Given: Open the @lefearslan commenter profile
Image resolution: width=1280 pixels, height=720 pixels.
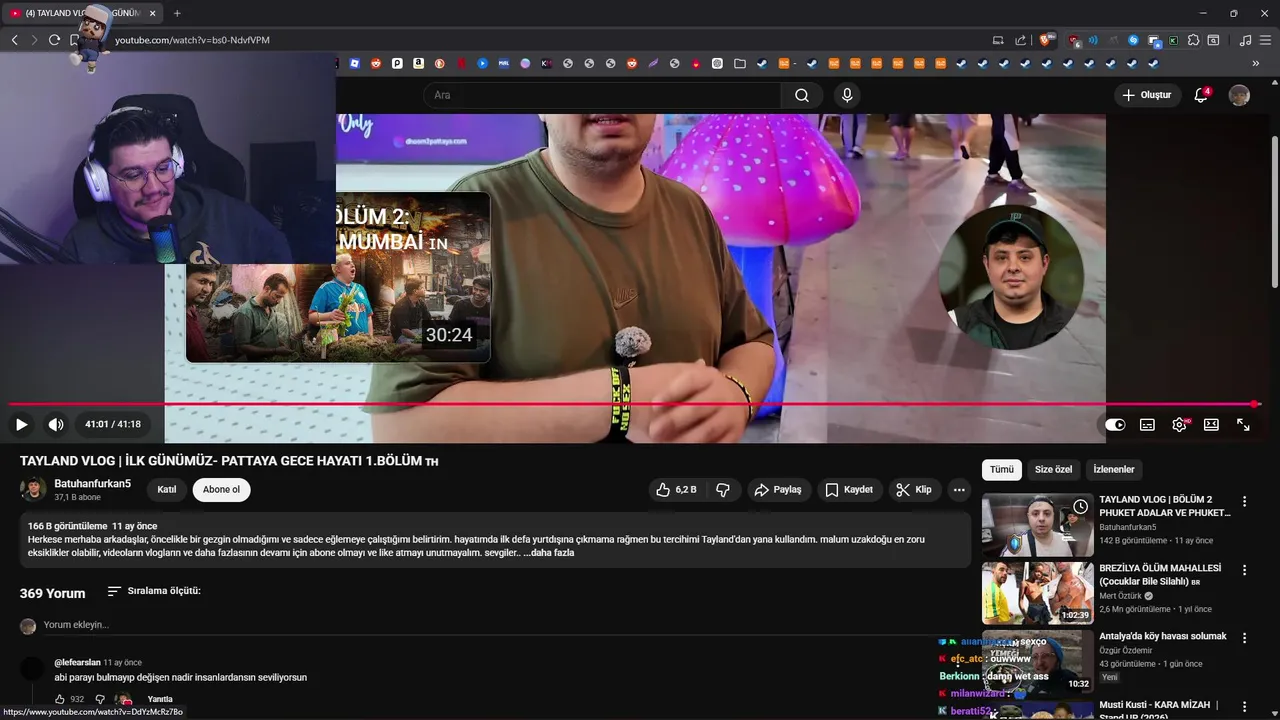Looking at the screenshot, I should (77, 662).
